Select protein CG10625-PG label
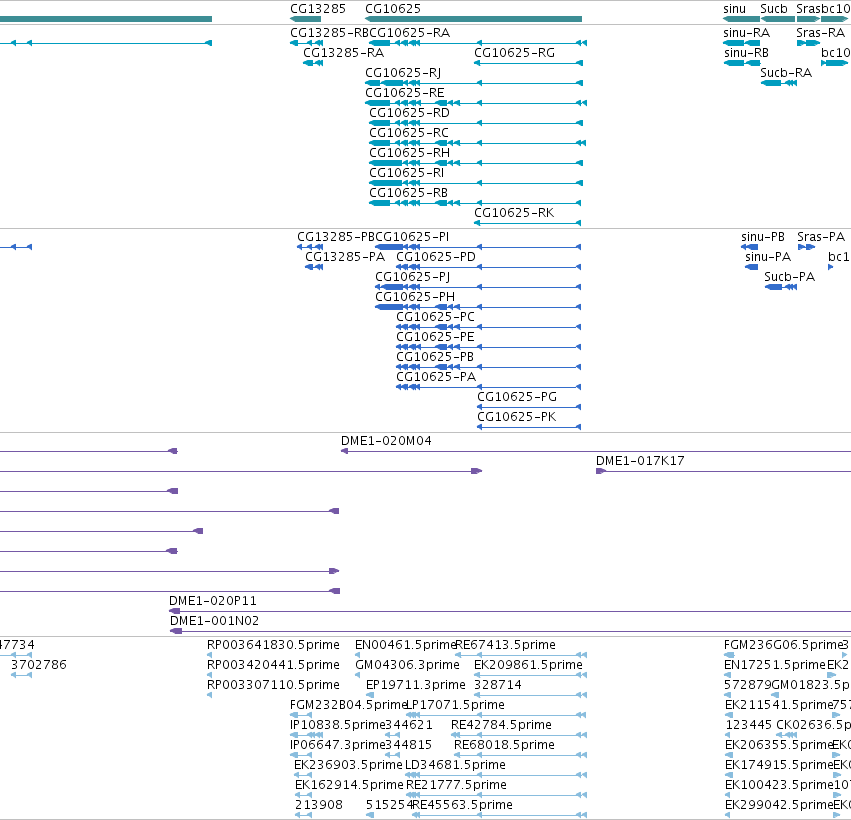Image resolution: width=851 pixels, height=820 pixels. coord(517,397)
